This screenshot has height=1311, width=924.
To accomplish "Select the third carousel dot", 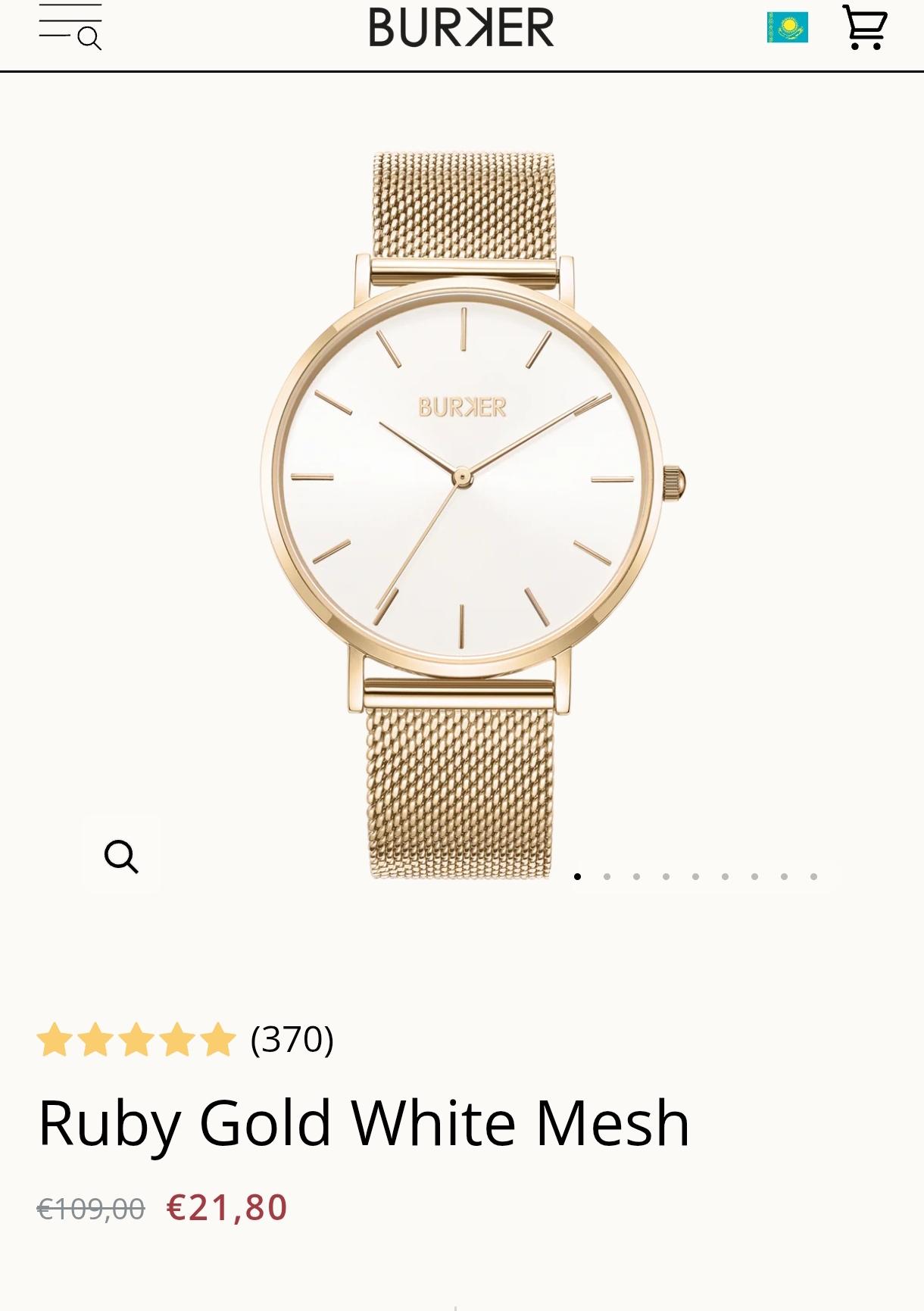I will click(637, 876).
